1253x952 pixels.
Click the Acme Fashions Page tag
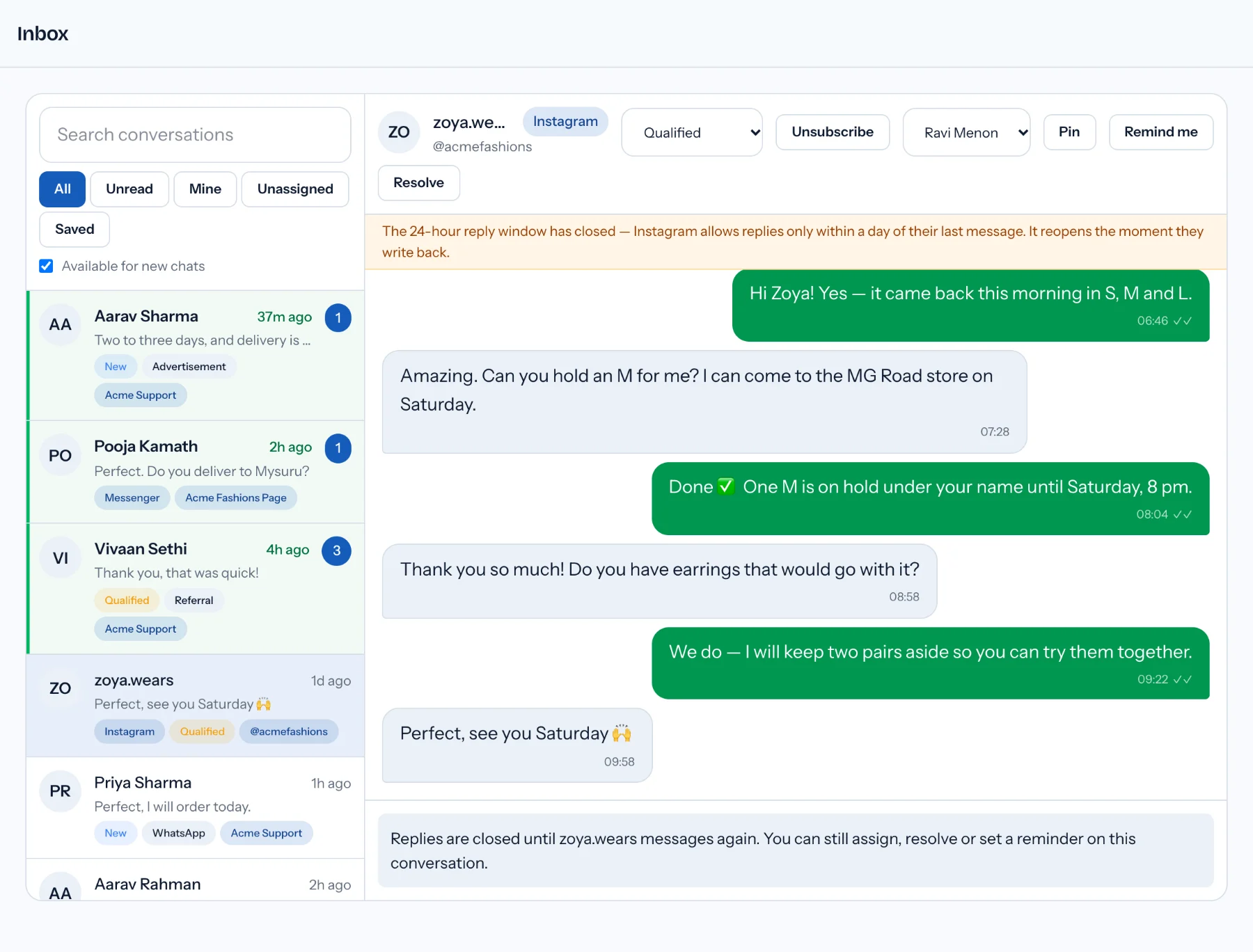[236, 498]
